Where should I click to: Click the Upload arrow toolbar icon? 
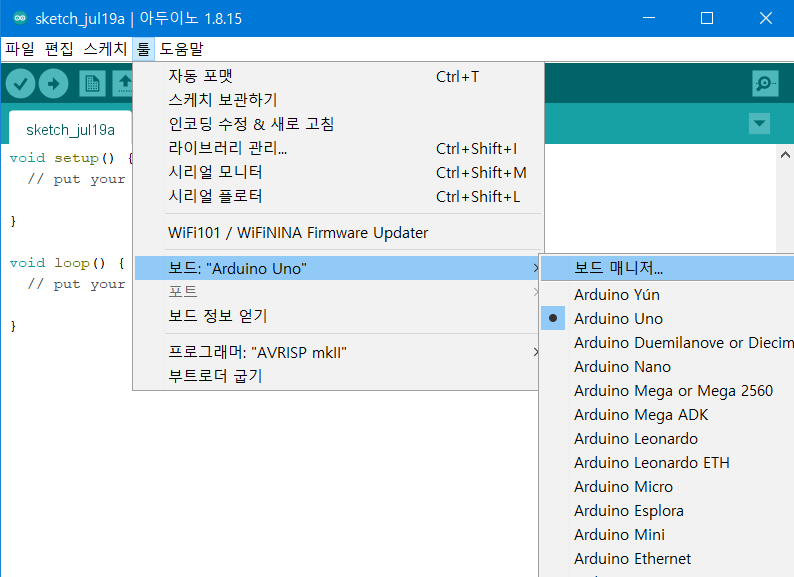click(54, 84)
